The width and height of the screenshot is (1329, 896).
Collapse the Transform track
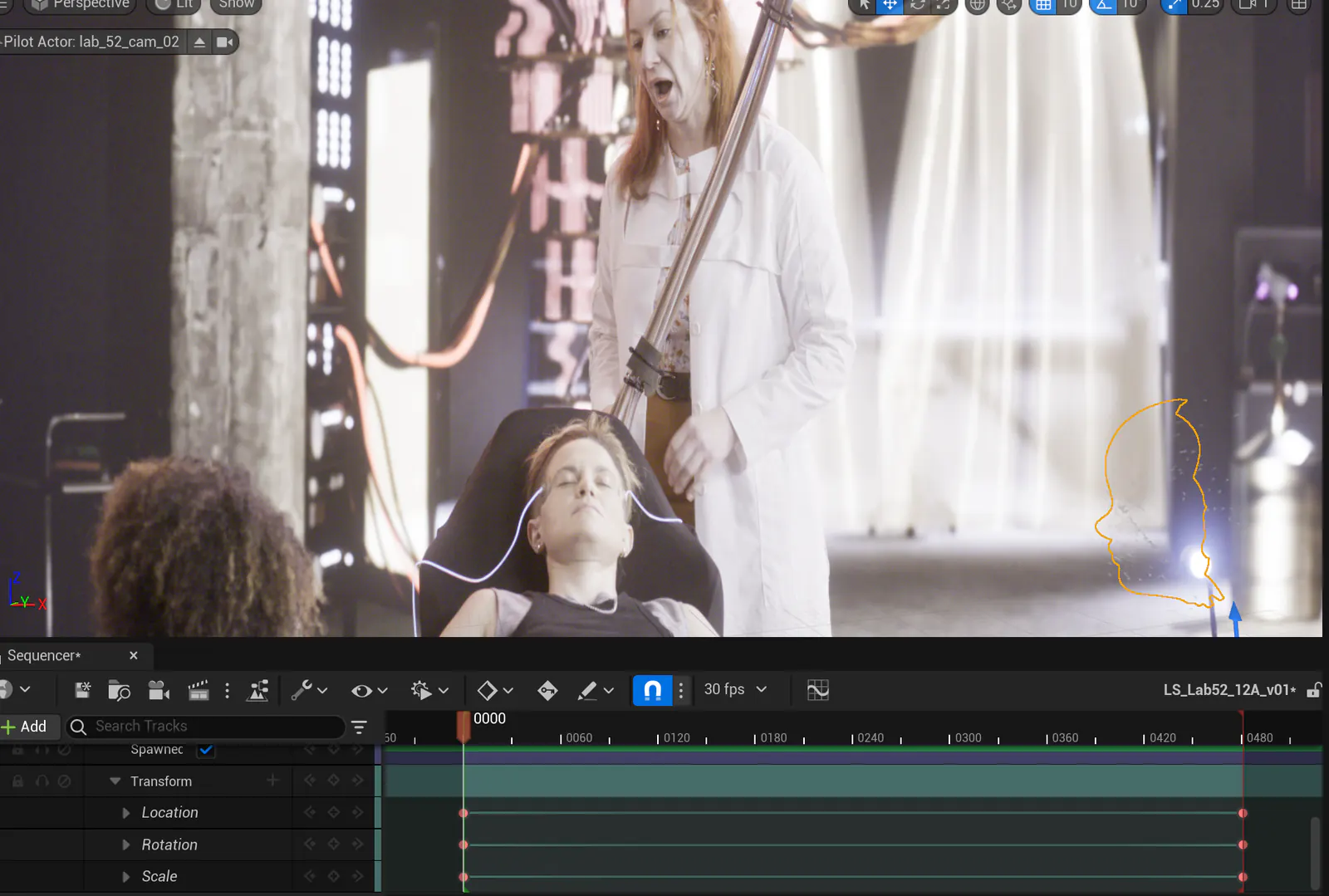[115, 781]
